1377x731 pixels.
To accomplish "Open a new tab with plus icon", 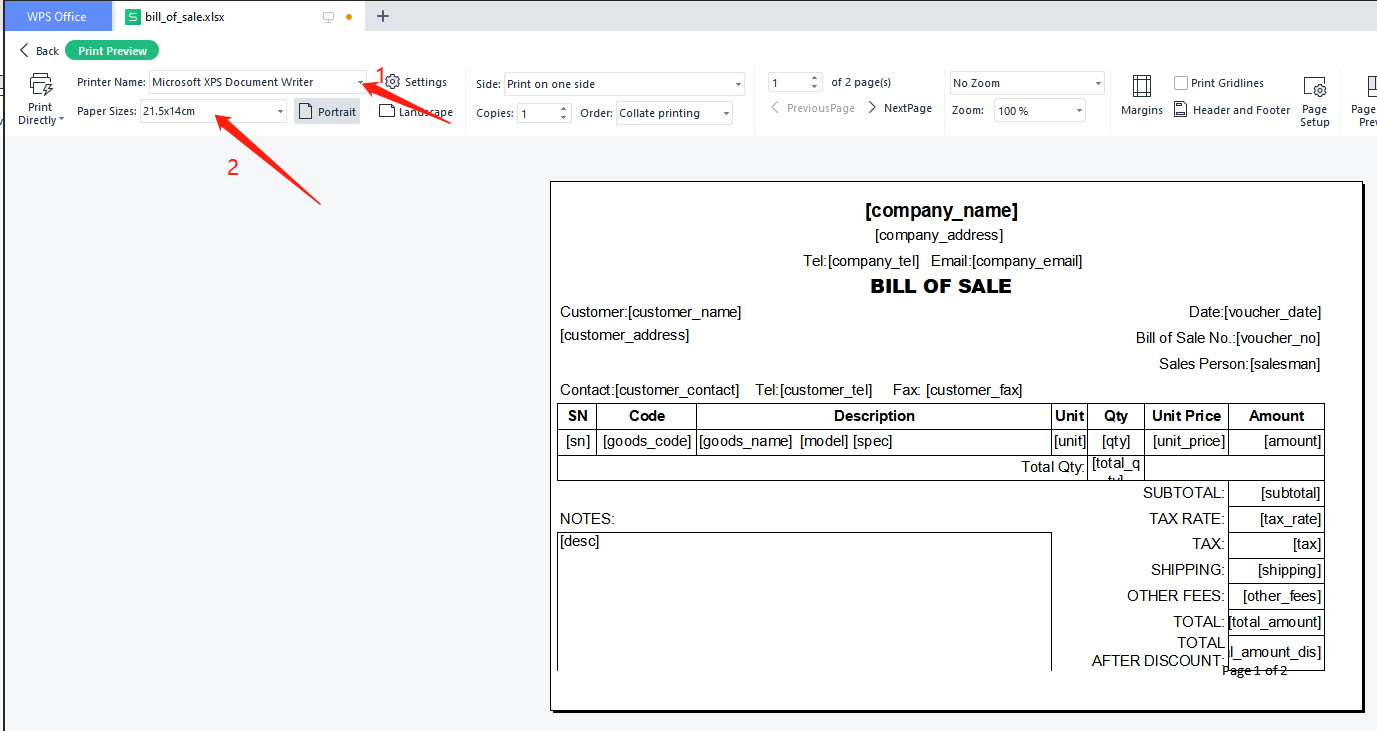I will click(x=383, y=16).
